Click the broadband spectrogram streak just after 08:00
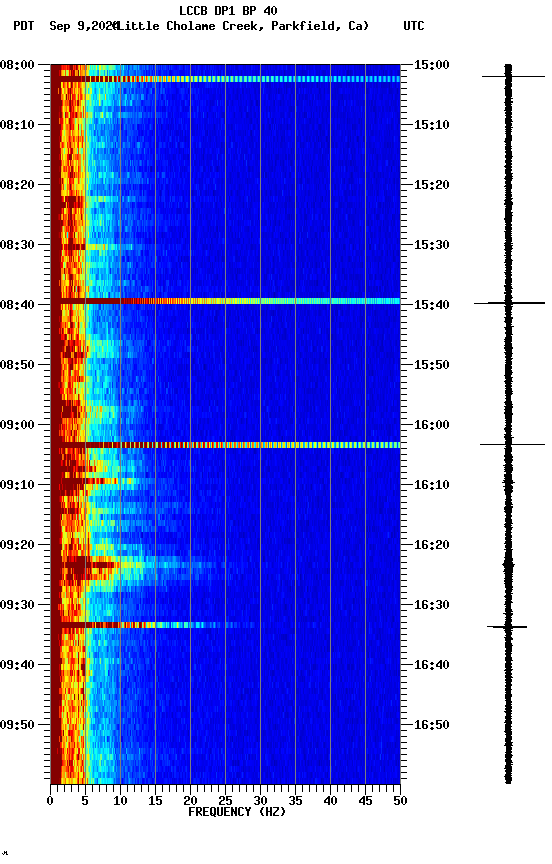The height and width of the screenshot is (864, 552). (225, 79)
